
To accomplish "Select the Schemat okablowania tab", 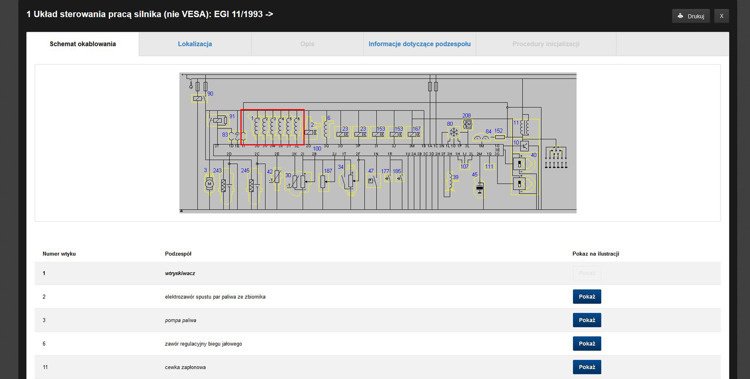I will tap(83, 44).
